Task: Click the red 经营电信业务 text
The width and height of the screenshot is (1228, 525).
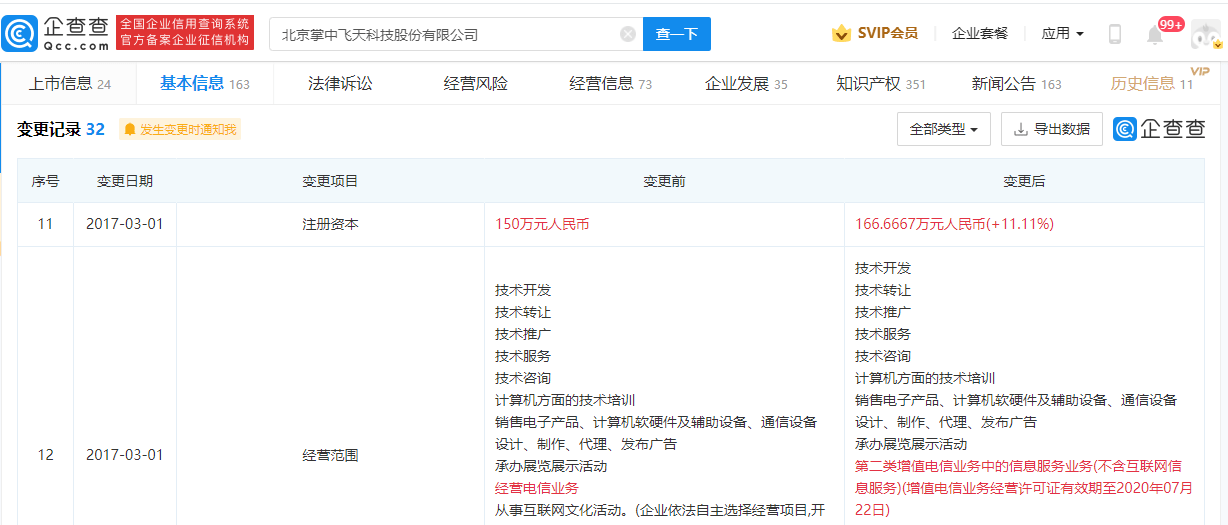Action: click(537, 488)
